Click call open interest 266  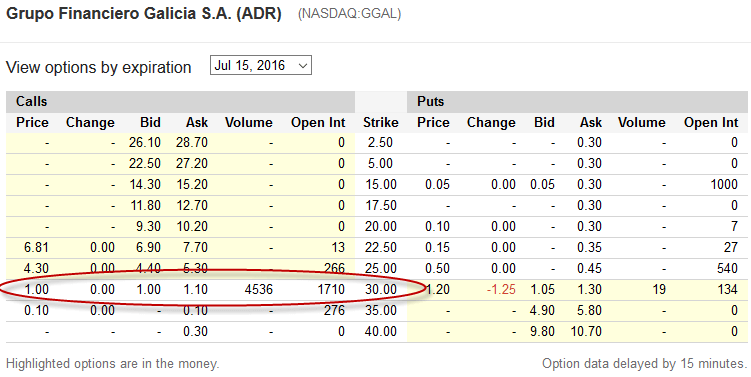click(x=334, y=269)
